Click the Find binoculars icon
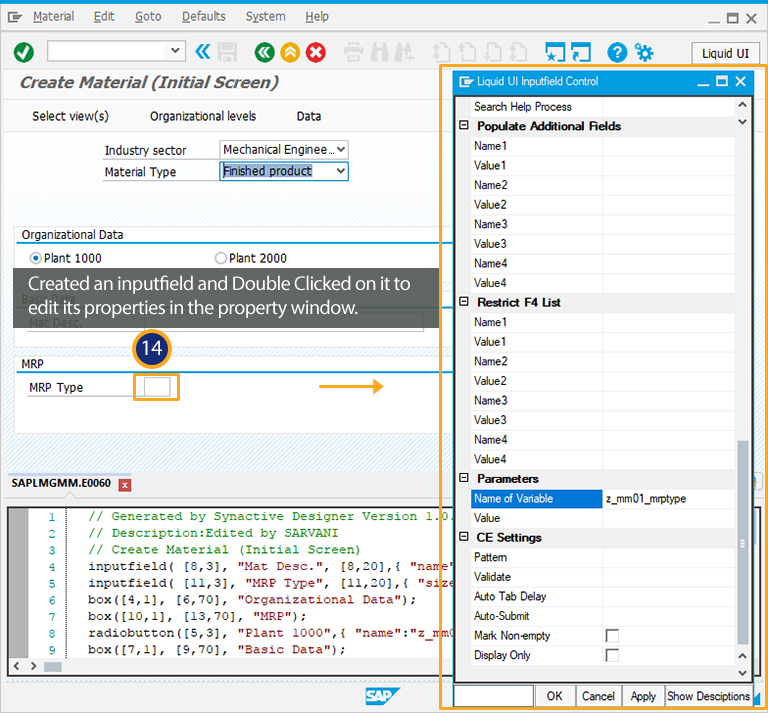This screenshot has height=713, width=768. pyautogui.click(x=380, y=52)
